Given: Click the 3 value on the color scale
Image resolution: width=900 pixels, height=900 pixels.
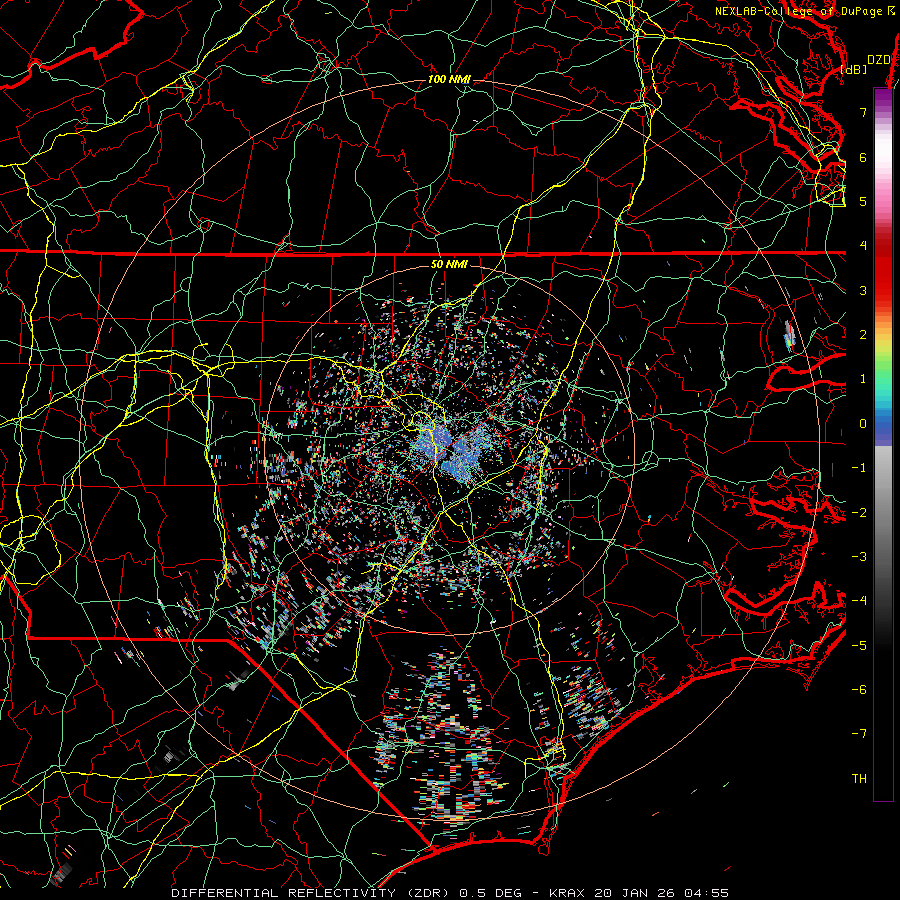Looking at the screenshot, I should (863, 290).
